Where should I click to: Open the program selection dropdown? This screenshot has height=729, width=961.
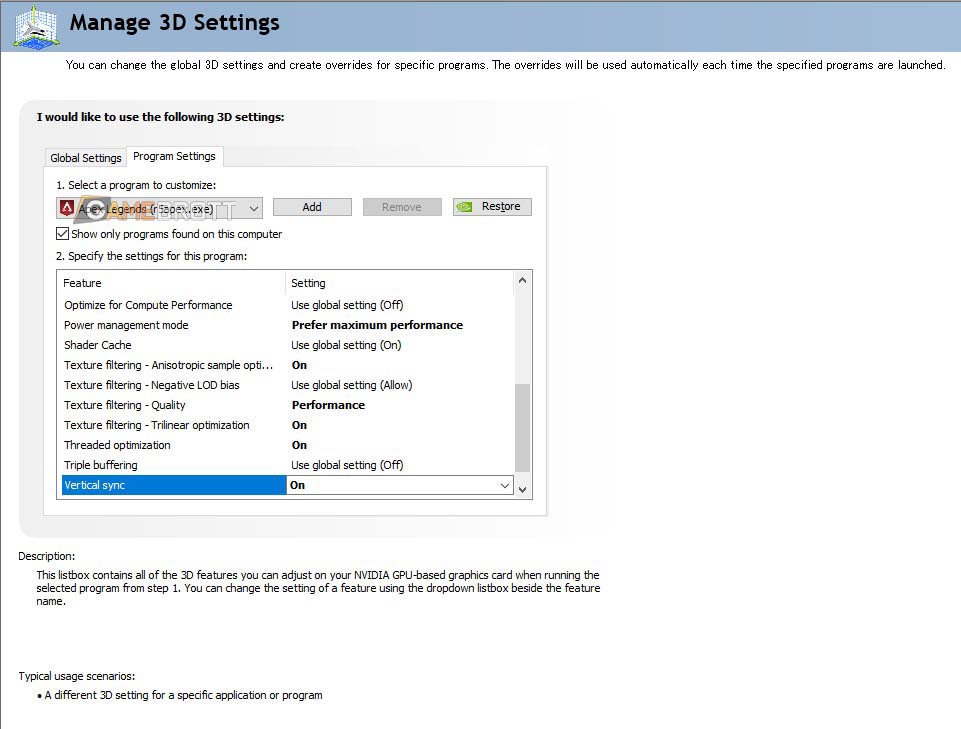254,208
